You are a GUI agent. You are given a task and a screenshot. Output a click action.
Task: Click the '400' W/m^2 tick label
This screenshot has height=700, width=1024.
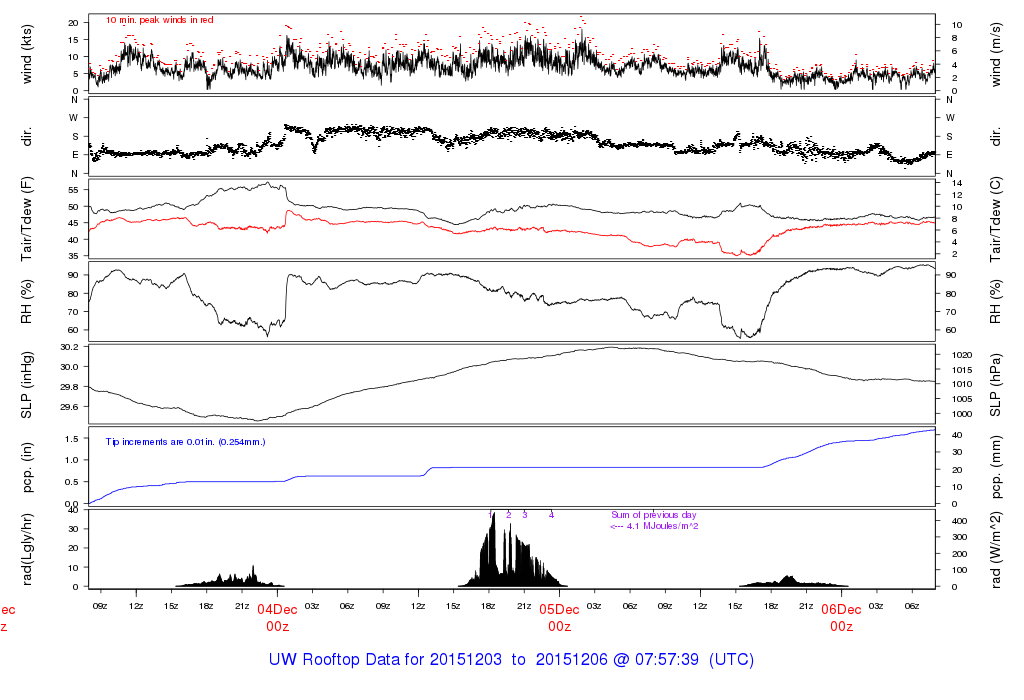pos(959,521)
